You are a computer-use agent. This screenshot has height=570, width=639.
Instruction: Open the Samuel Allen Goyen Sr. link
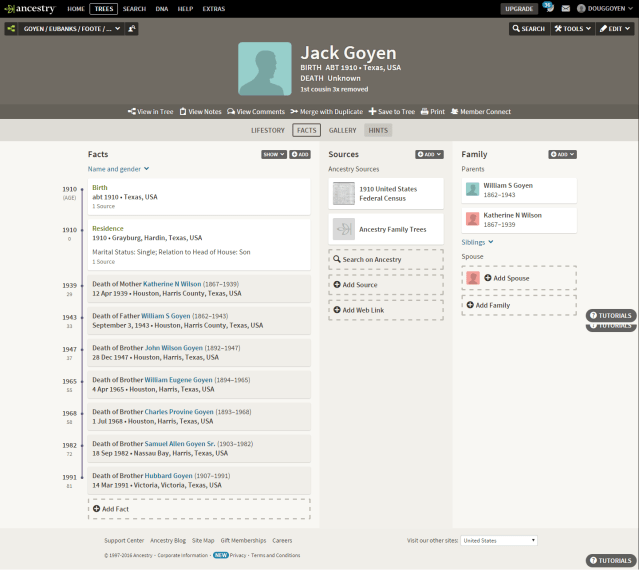180,444
